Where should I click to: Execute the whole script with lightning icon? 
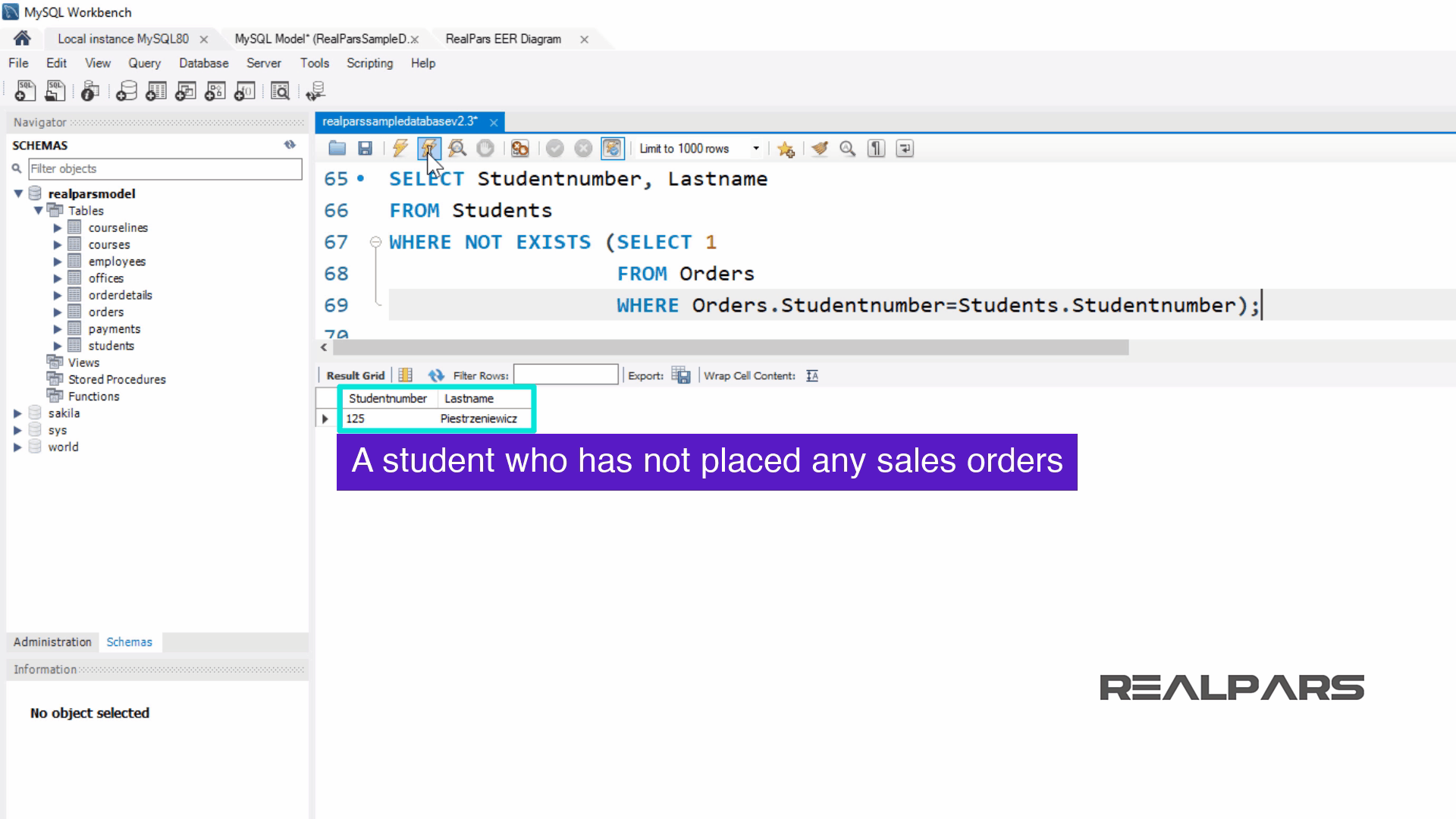point(400,149)
